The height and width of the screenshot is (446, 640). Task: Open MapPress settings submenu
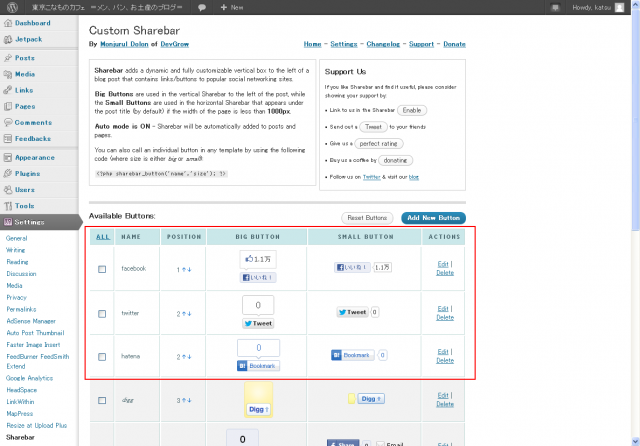coord(19,414)
